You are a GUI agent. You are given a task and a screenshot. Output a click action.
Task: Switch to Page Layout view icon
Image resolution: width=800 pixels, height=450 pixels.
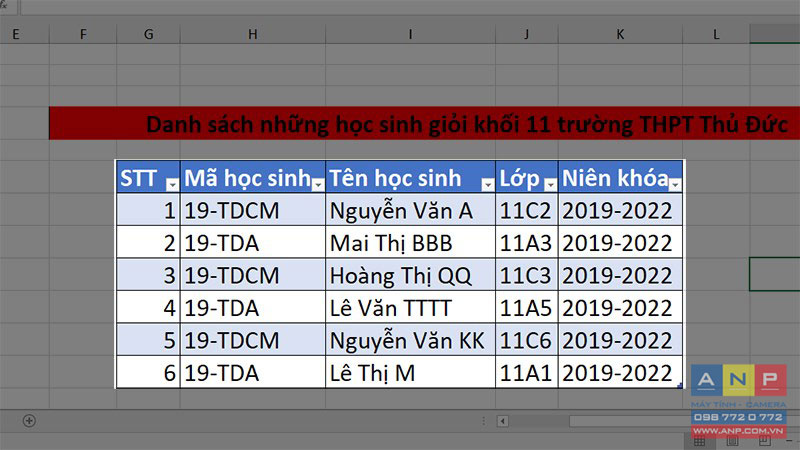coord(732,440)
